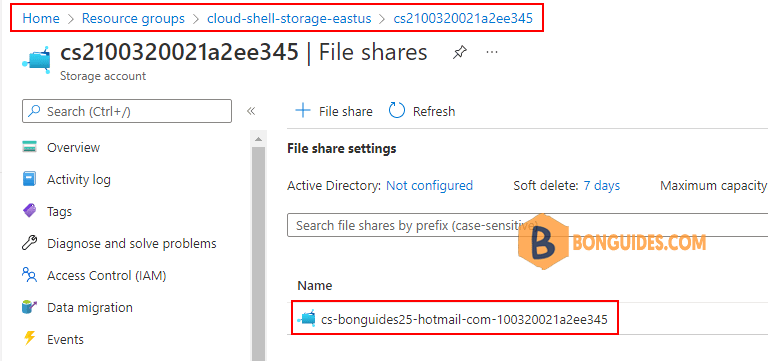This screenshot has height=361, width=768.
Task: Click the Access Control people icon
Action: [30, 275]
